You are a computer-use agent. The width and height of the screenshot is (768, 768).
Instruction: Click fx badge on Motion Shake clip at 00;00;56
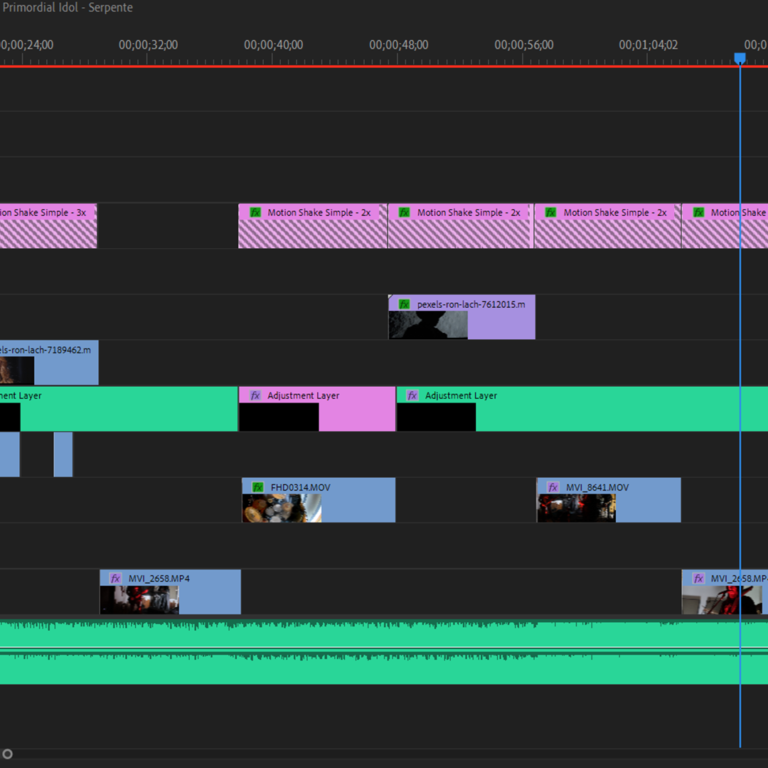tap(550, 212)
